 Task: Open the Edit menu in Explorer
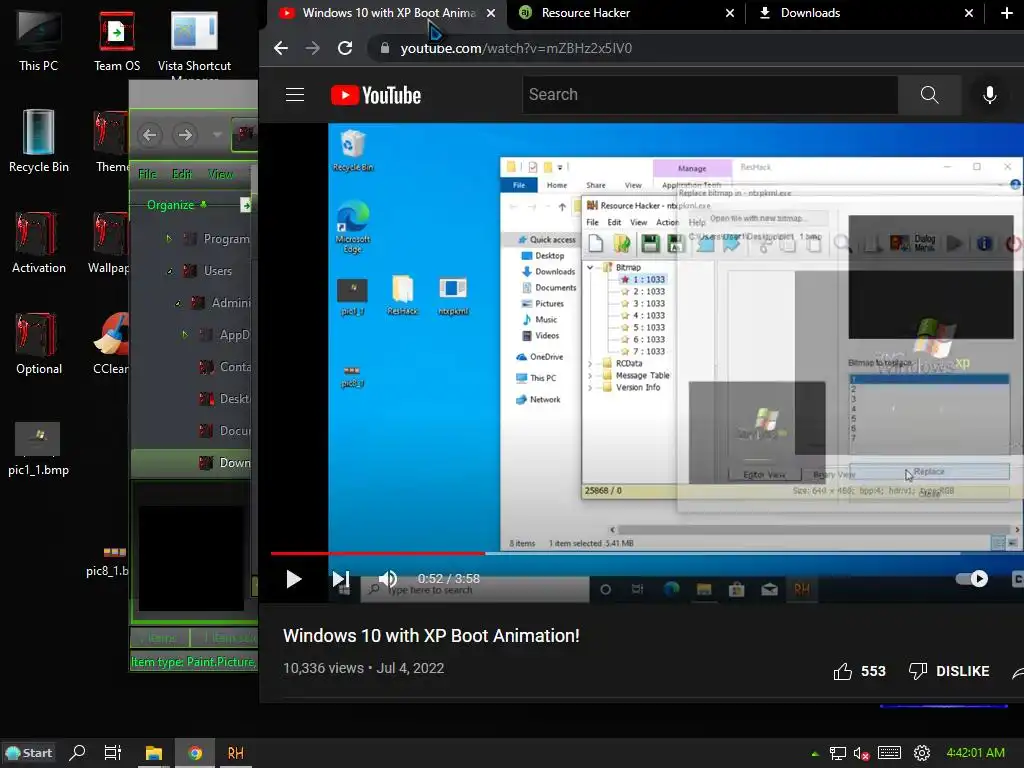tap(182, 174)
